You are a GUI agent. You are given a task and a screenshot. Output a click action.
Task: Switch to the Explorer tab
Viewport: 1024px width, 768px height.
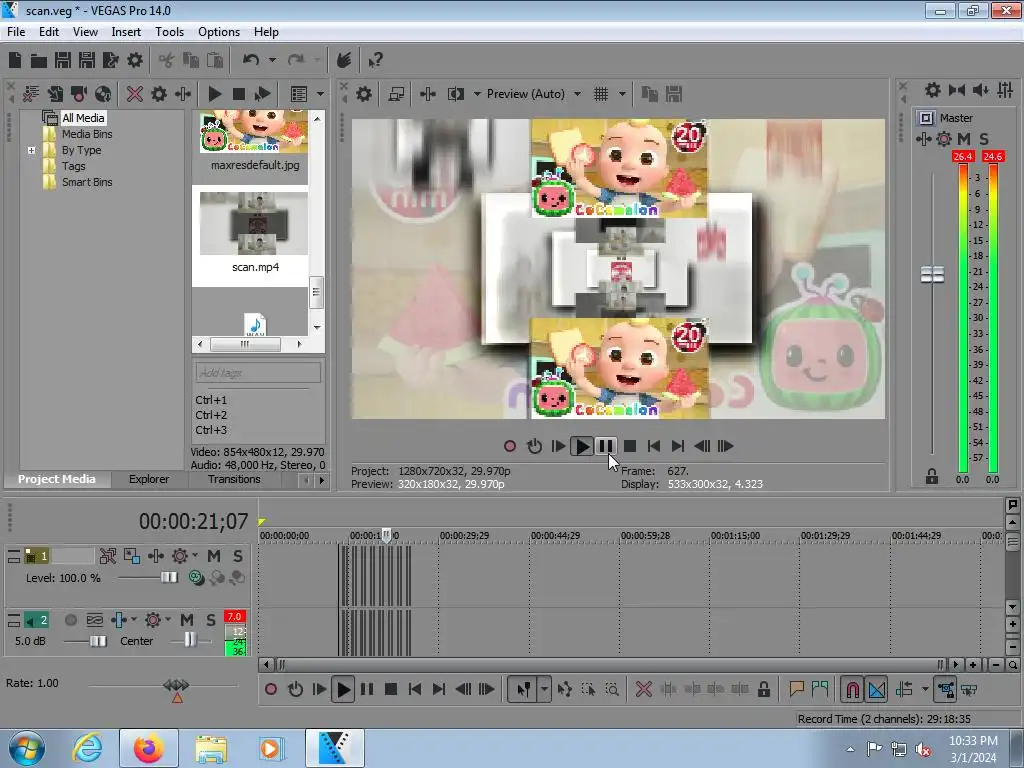click(x=149, y=479)
